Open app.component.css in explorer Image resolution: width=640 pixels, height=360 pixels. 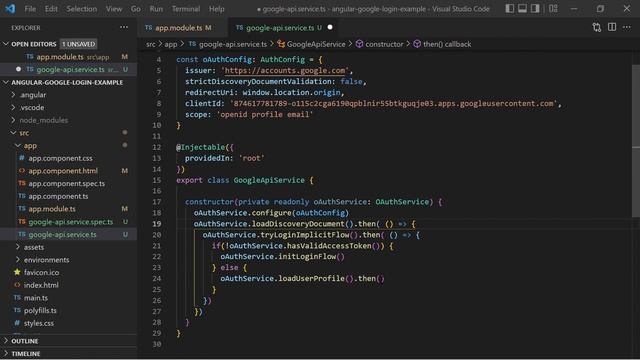click(x=60, y=158)
